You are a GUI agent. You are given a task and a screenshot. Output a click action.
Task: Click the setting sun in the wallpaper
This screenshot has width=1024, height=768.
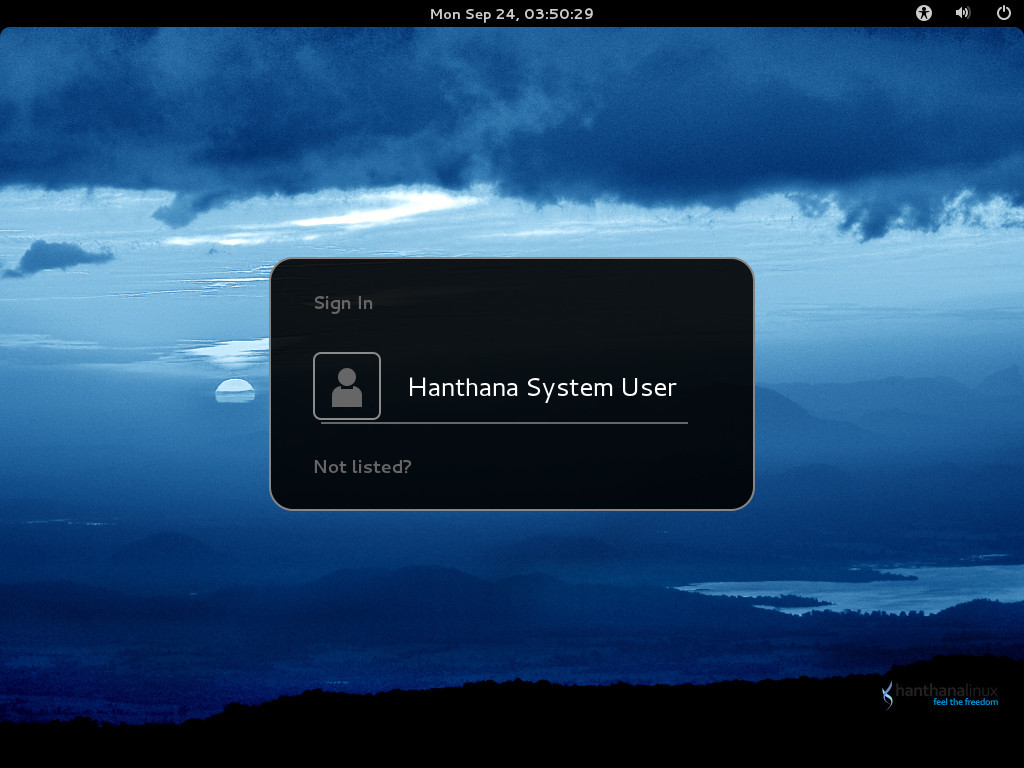[x=235, y=390]
